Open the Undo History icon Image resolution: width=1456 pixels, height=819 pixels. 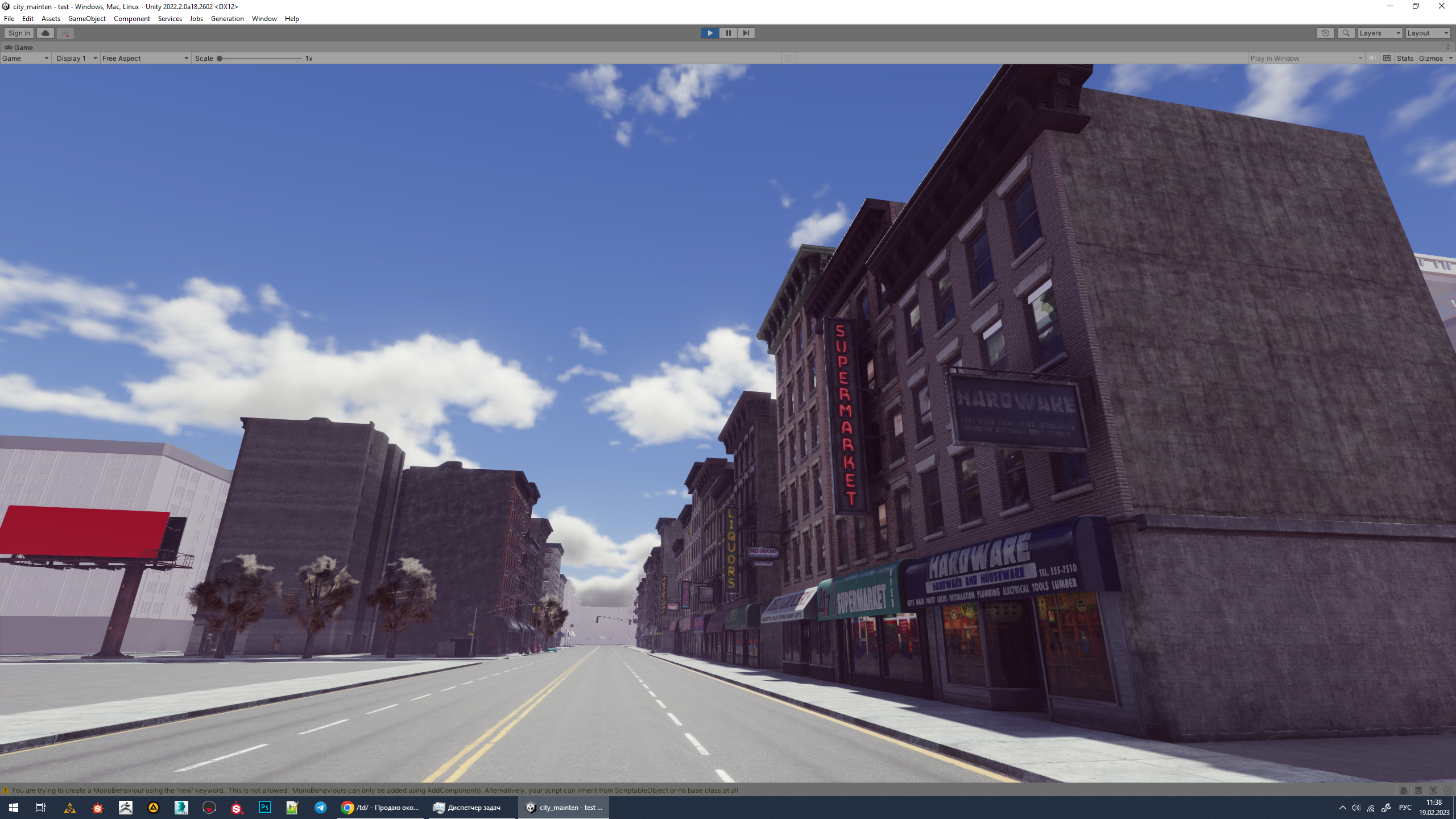pos(1325,33)
